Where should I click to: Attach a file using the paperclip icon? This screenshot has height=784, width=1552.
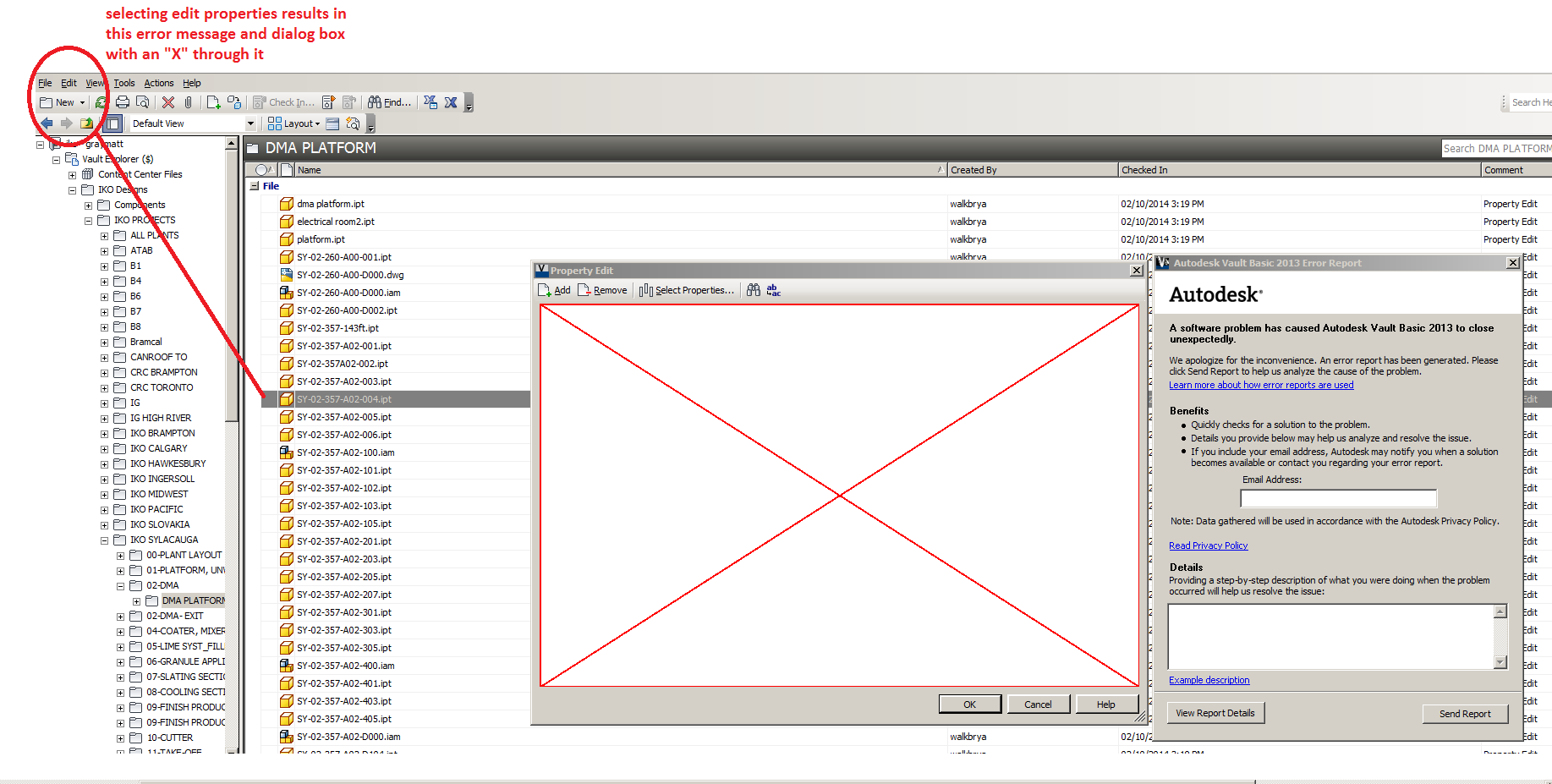(x=188, y=101)
